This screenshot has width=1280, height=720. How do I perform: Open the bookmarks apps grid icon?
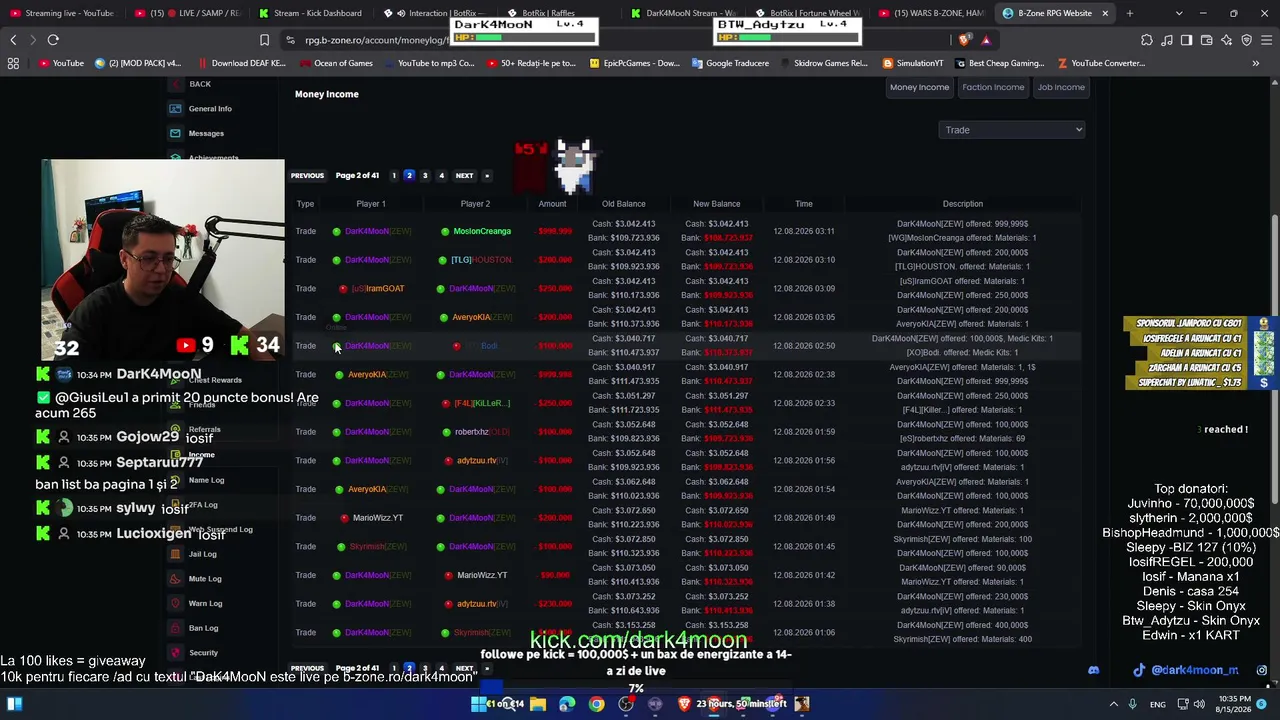(x=13, y=63)
